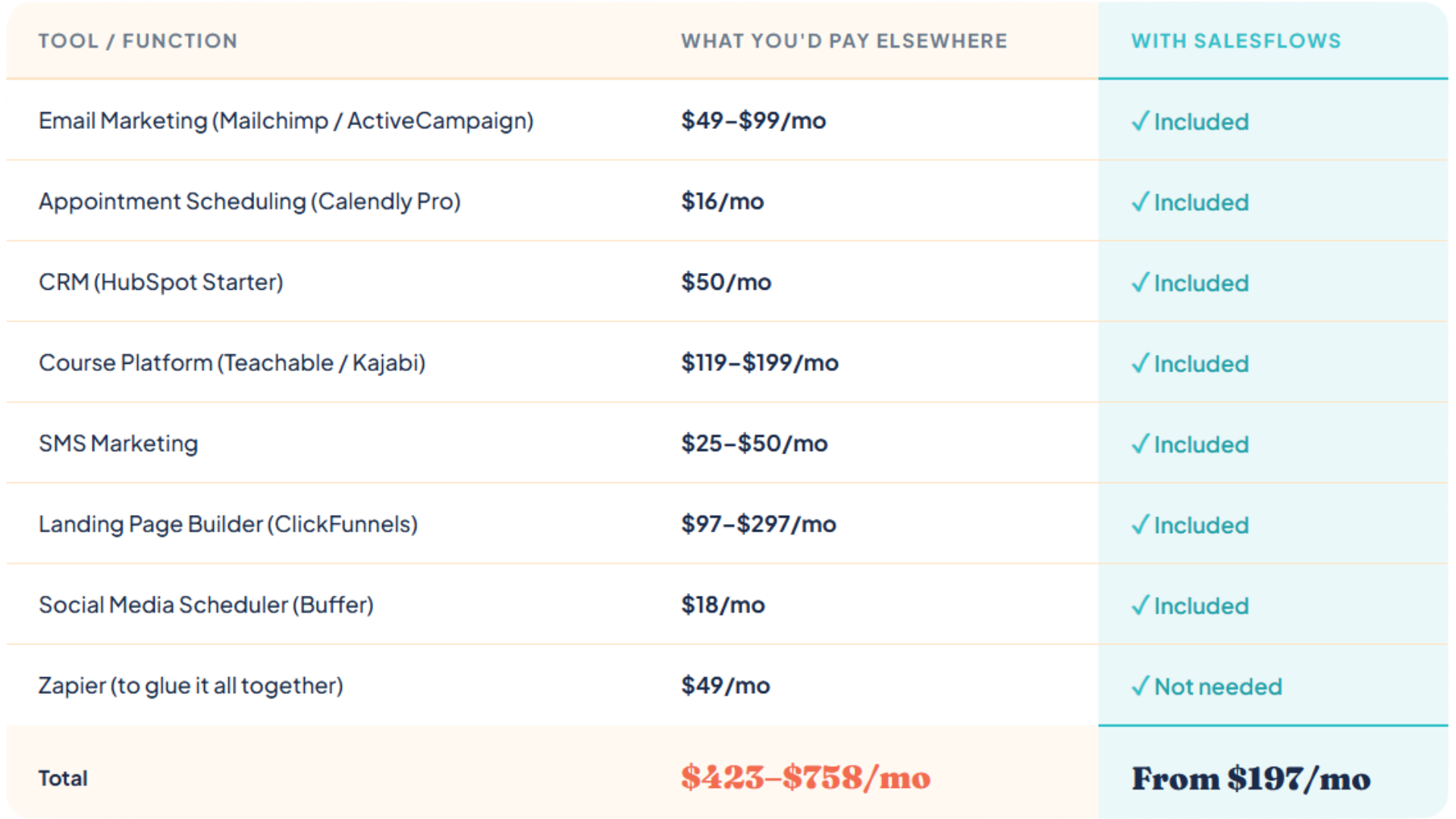Click the Social Media Scheduler (Buffer) label
This screenshot has width=1456, height=819.
(x=206, y=605)
